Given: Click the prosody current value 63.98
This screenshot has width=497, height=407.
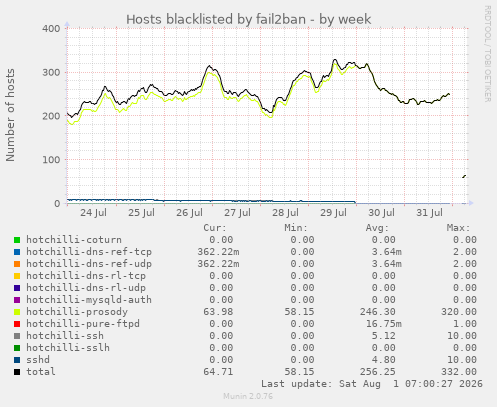Looking at the screenshot, I should pyautogui.click(x=218, y=312).
